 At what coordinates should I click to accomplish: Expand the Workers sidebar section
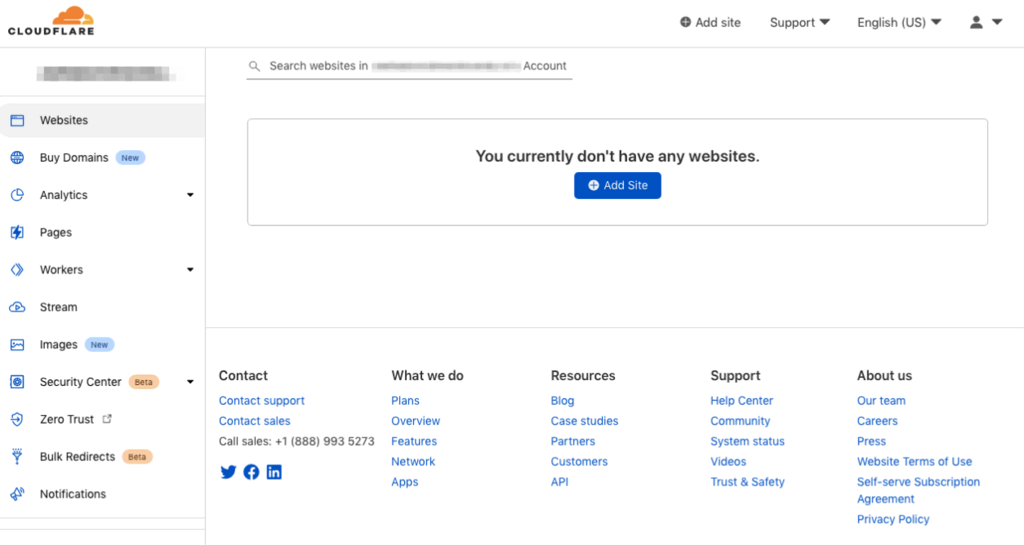tap(190, 270)
